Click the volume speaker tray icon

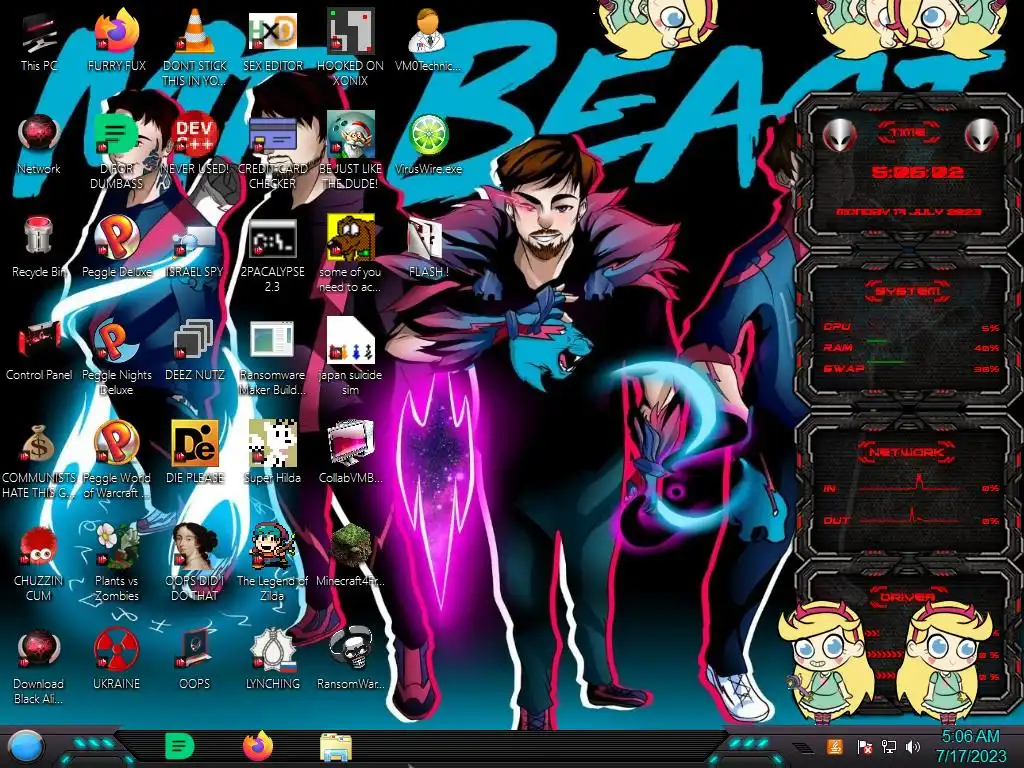(x=914, y=746)
